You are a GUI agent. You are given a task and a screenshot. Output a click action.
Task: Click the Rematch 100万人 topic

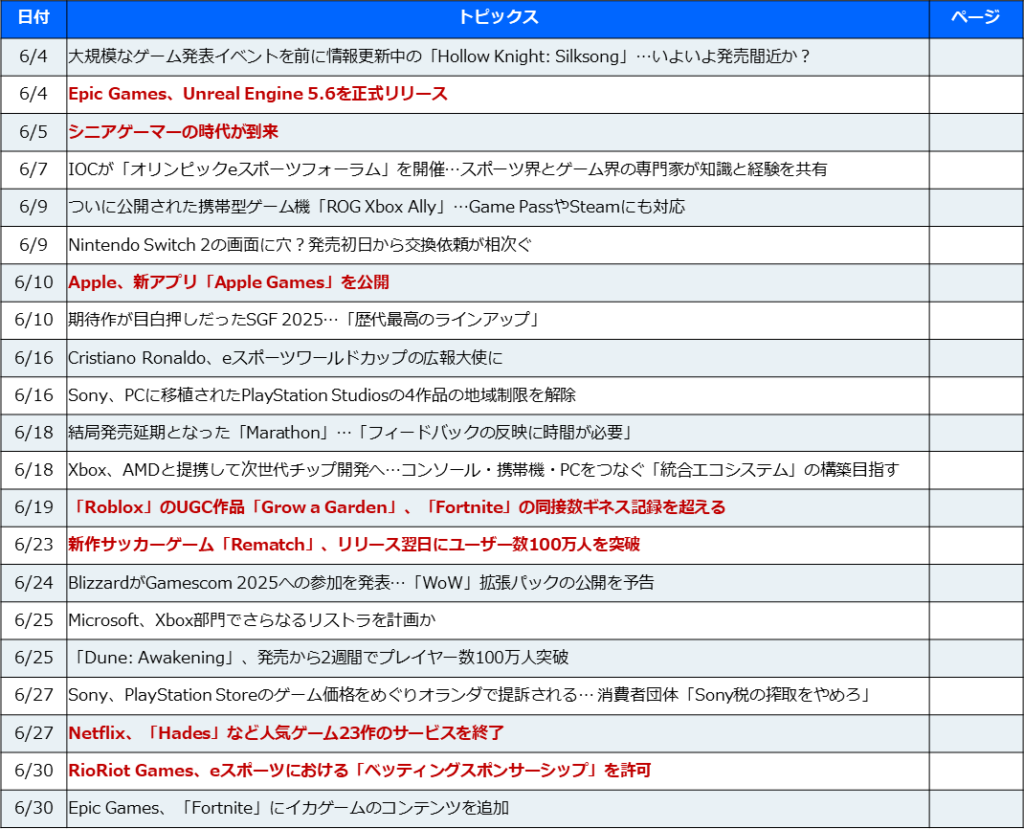354,545
